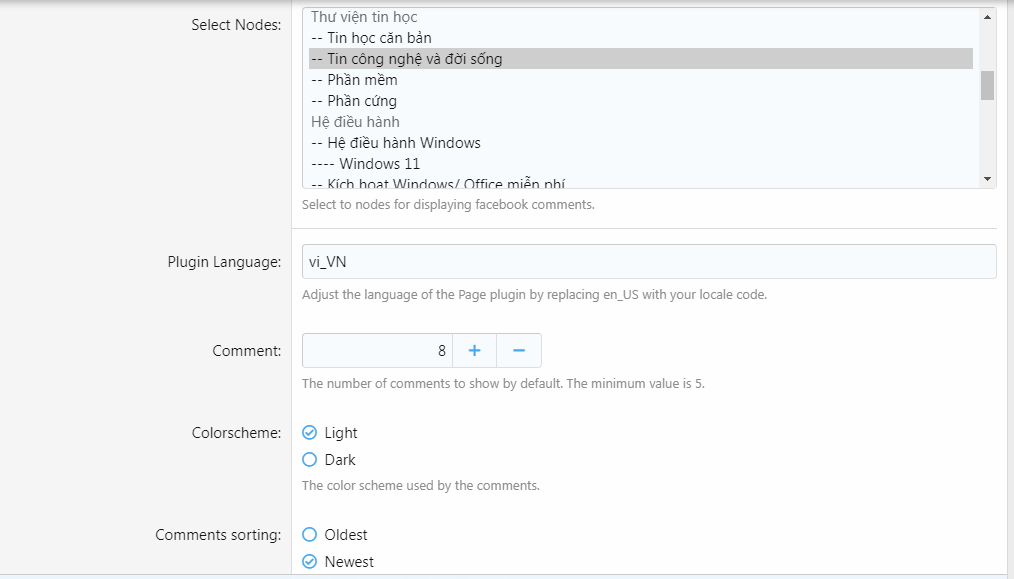Viewport: 1014px width, 579px height.
Task: Pick 'Phần mềm' in the nodes list
Action: 354,80
